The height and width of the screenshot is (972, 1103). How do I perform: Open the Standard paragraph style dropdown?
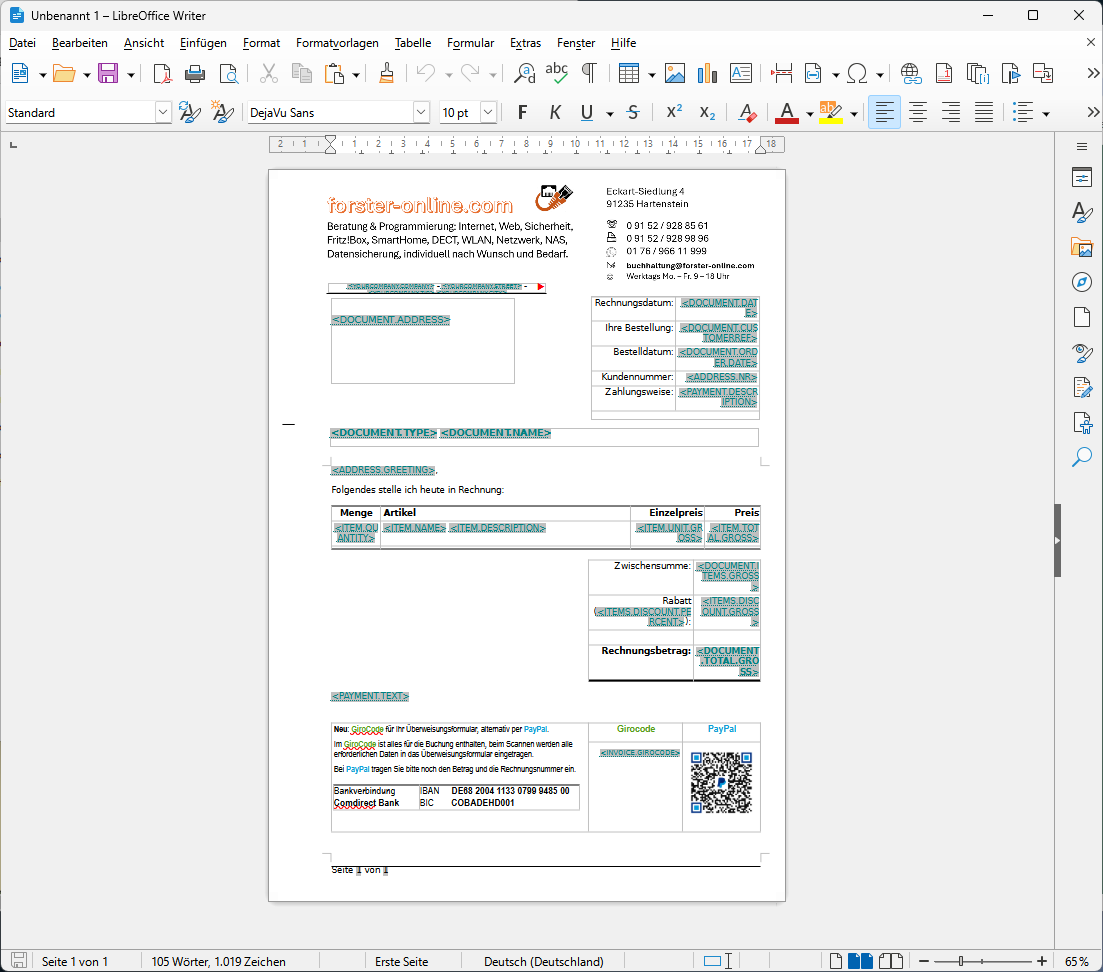pyautogui.click(x=162, y=112)
